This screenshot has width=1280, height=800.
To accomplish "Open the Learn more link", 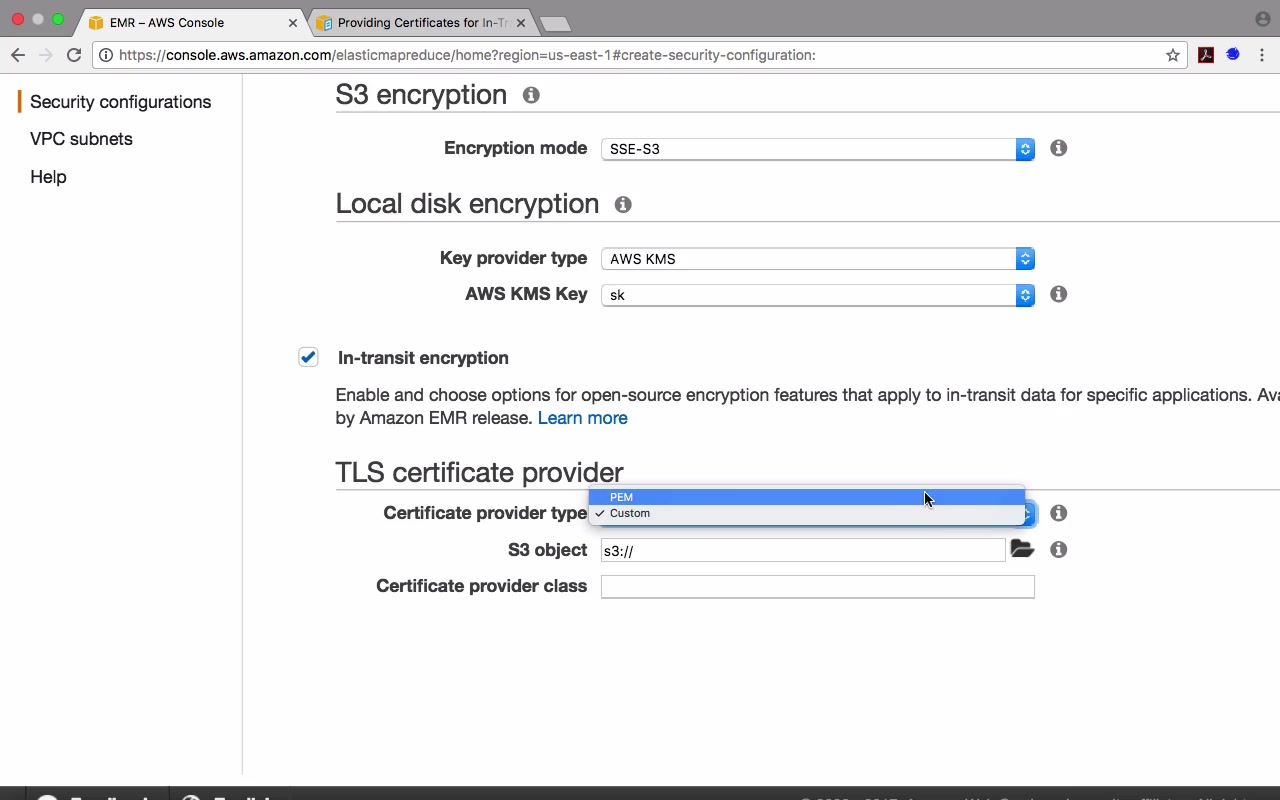I will click(582, 418).
